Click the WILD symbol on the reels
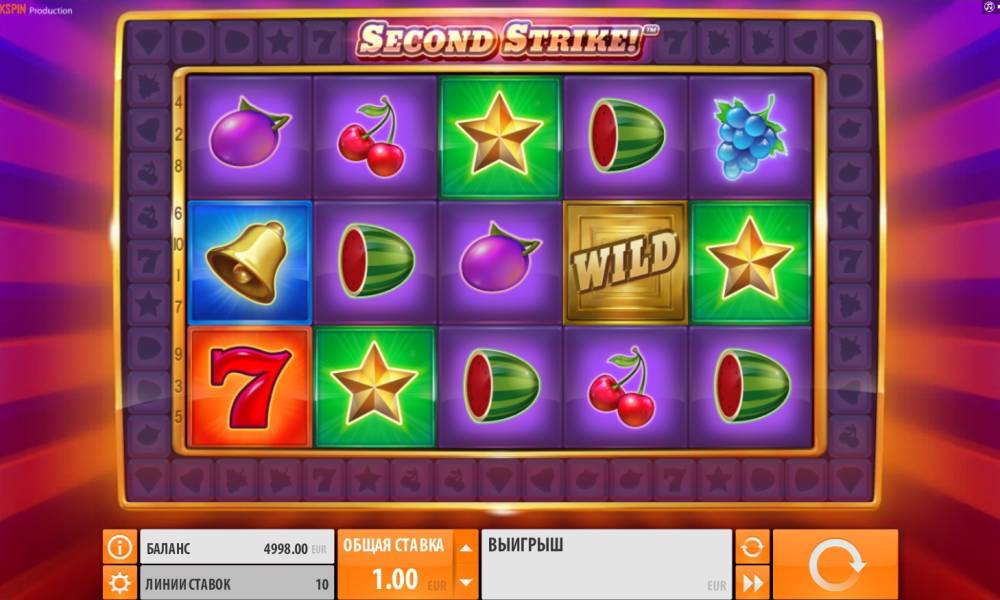The height and width of the screenshot is (600, 1000). [625, 262]
